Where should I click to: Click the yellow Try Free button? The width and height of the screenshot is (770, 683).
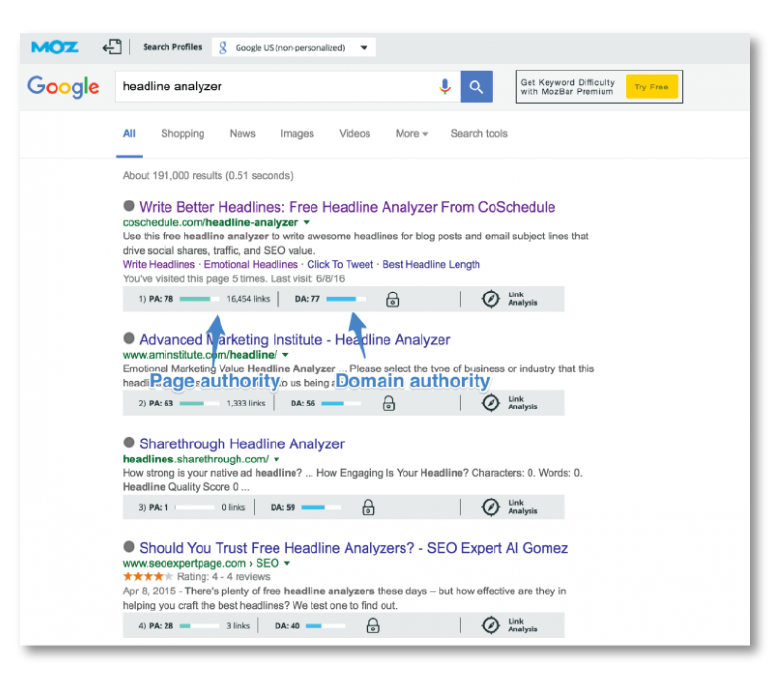(x=652, y=87)
